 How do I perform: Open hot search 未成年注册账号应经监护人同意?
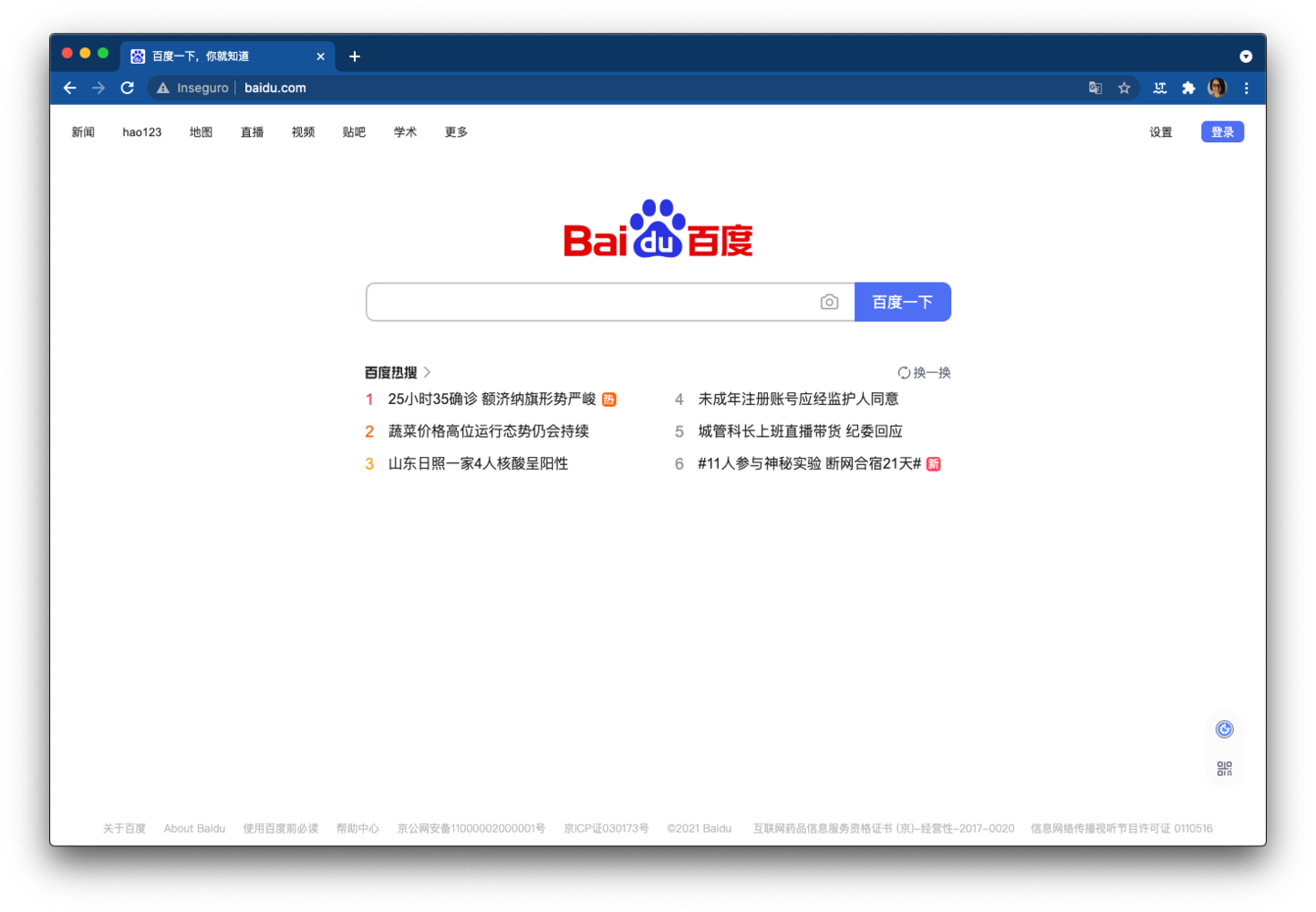pos(798,399)
